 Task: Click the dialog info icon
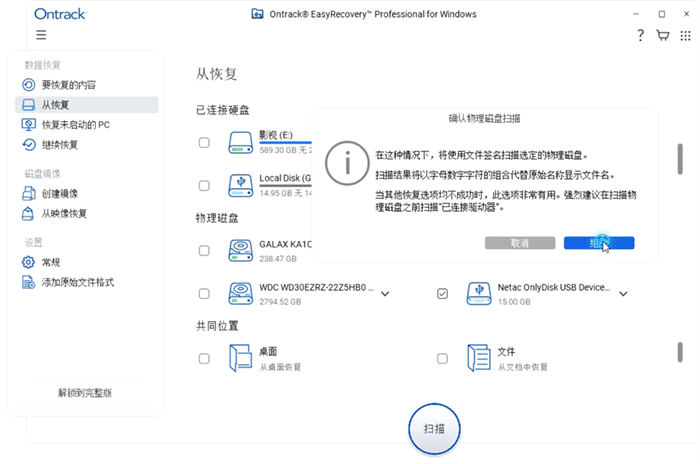point(347,163)
